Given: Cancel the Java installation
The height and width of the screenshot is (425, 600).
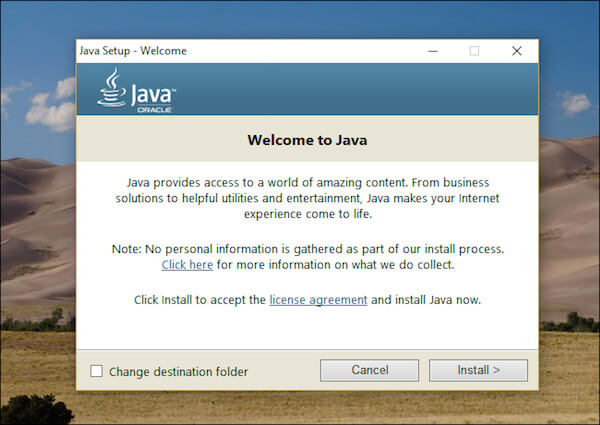Looking at the screenshot, I should click(370, 370).
